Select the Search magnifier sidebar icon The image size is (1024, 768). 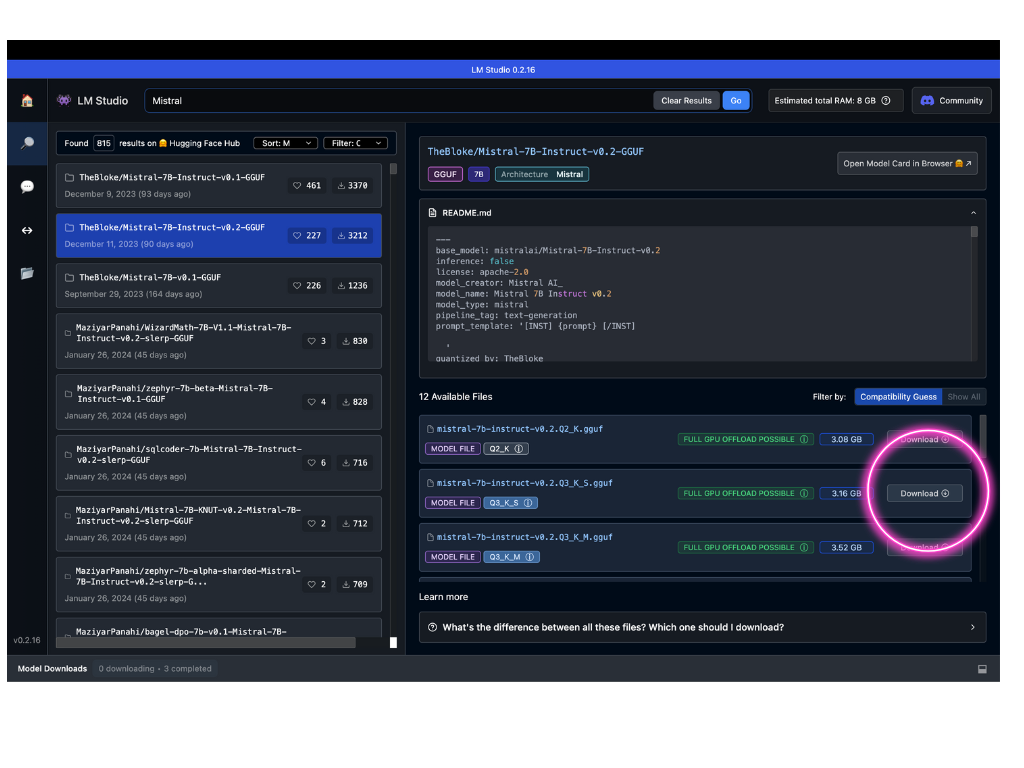27,143
